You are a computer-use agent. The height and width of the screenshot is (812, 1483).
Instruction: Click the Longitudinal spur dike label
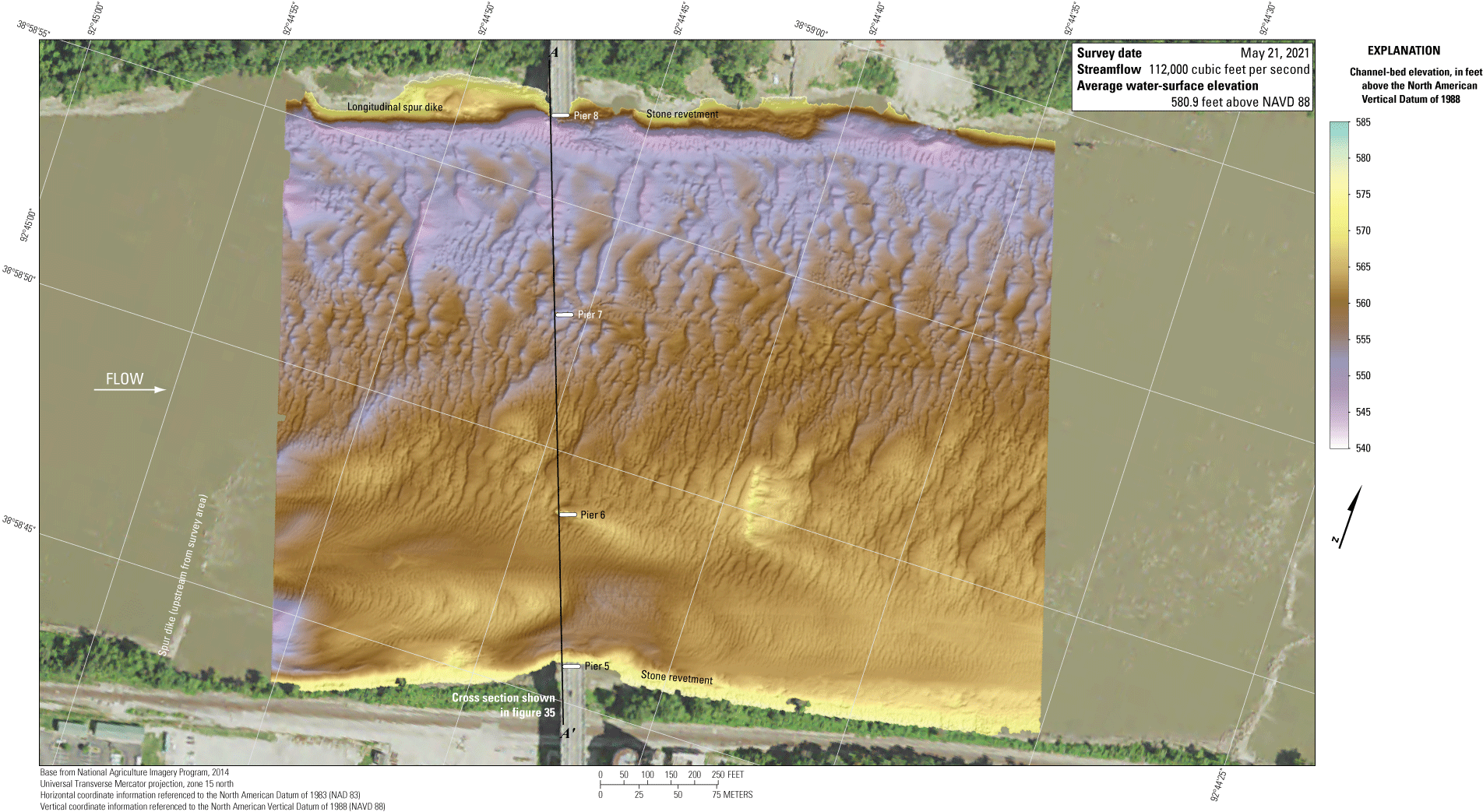(x=395, y=107)
